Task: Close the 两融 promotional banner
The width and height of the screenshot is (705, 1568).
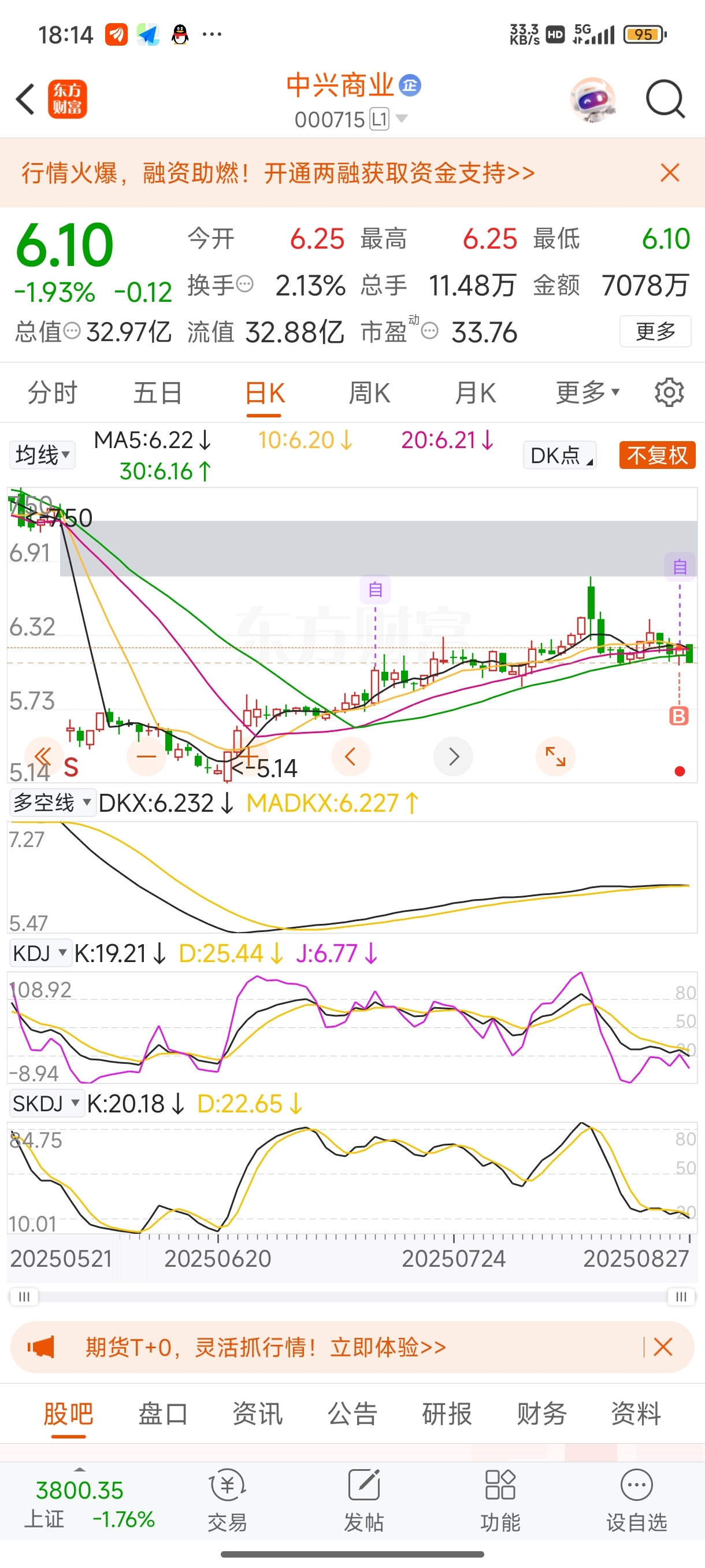Action: coord(670,173)
